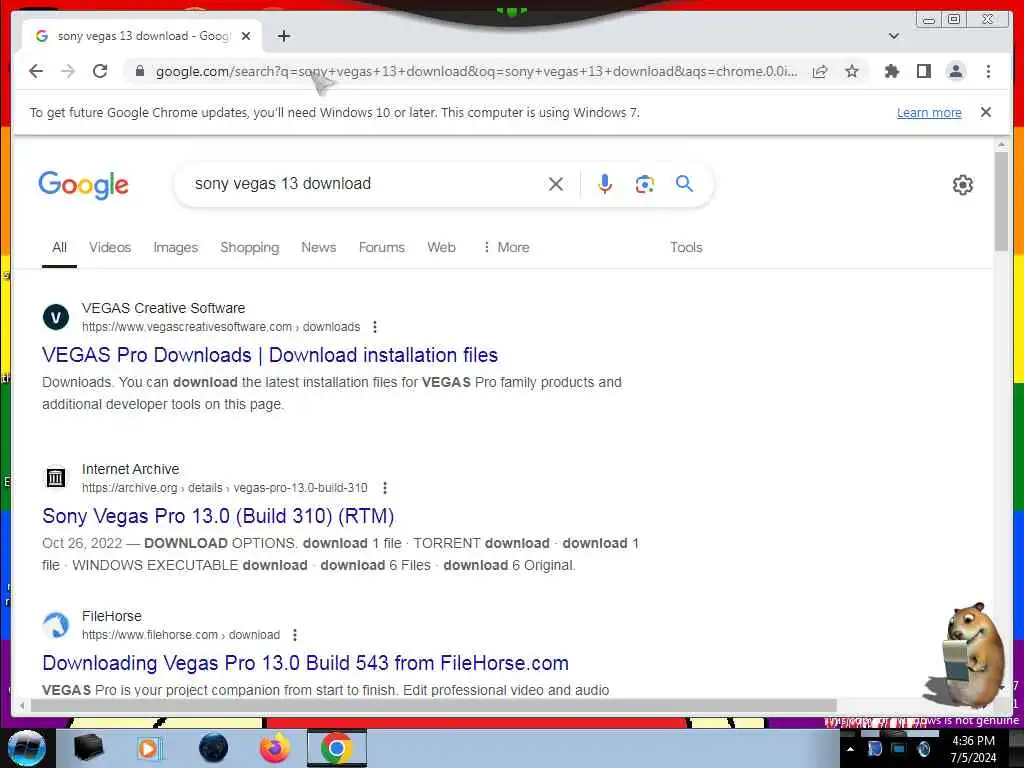Bookmark this page with the star
This screenshot has height=768, width=1024.
point(852,71)
